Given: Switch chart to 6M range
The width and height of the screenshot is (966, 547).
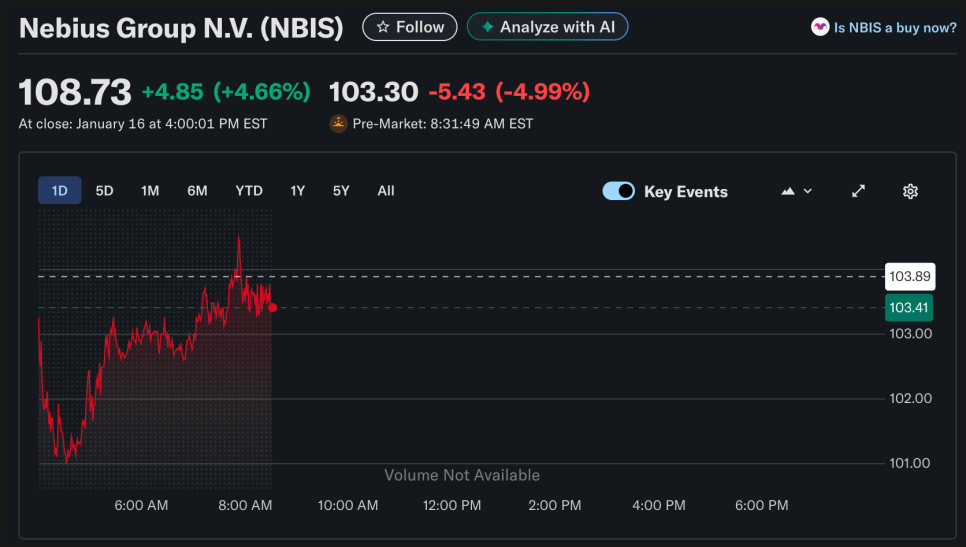Looking at the screenshot, I should click(197, 190).
